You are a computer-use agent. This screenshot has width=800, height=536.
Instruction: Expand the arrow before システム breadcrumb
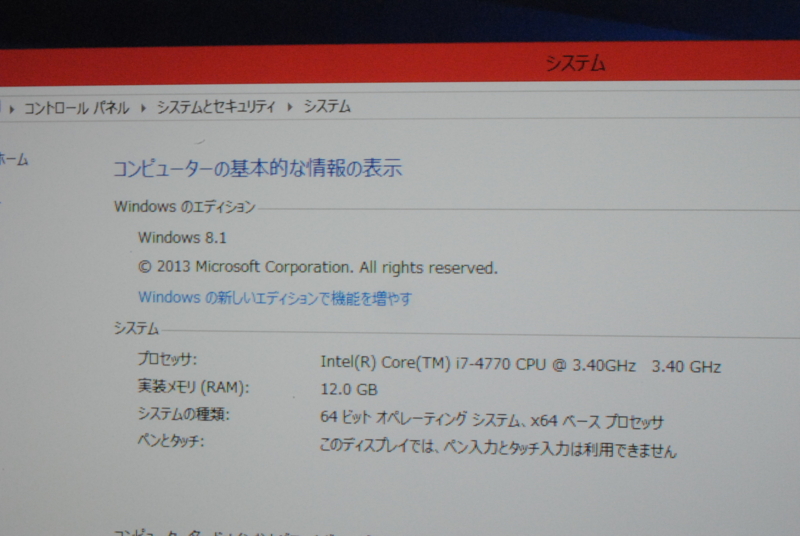point(290,107)
